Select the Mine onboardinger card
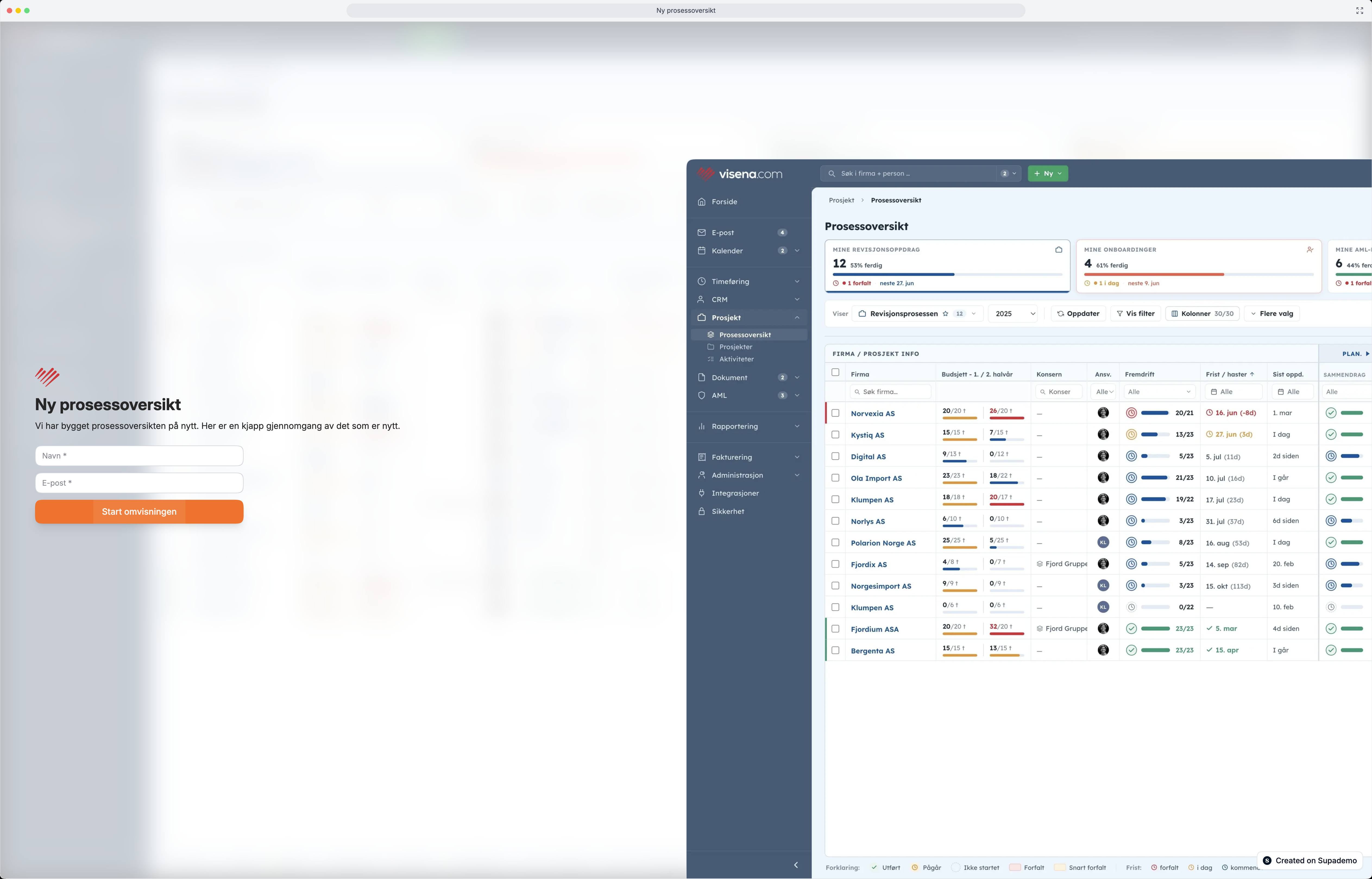This screenshot has height=879, width=1372. point(1198,266)
